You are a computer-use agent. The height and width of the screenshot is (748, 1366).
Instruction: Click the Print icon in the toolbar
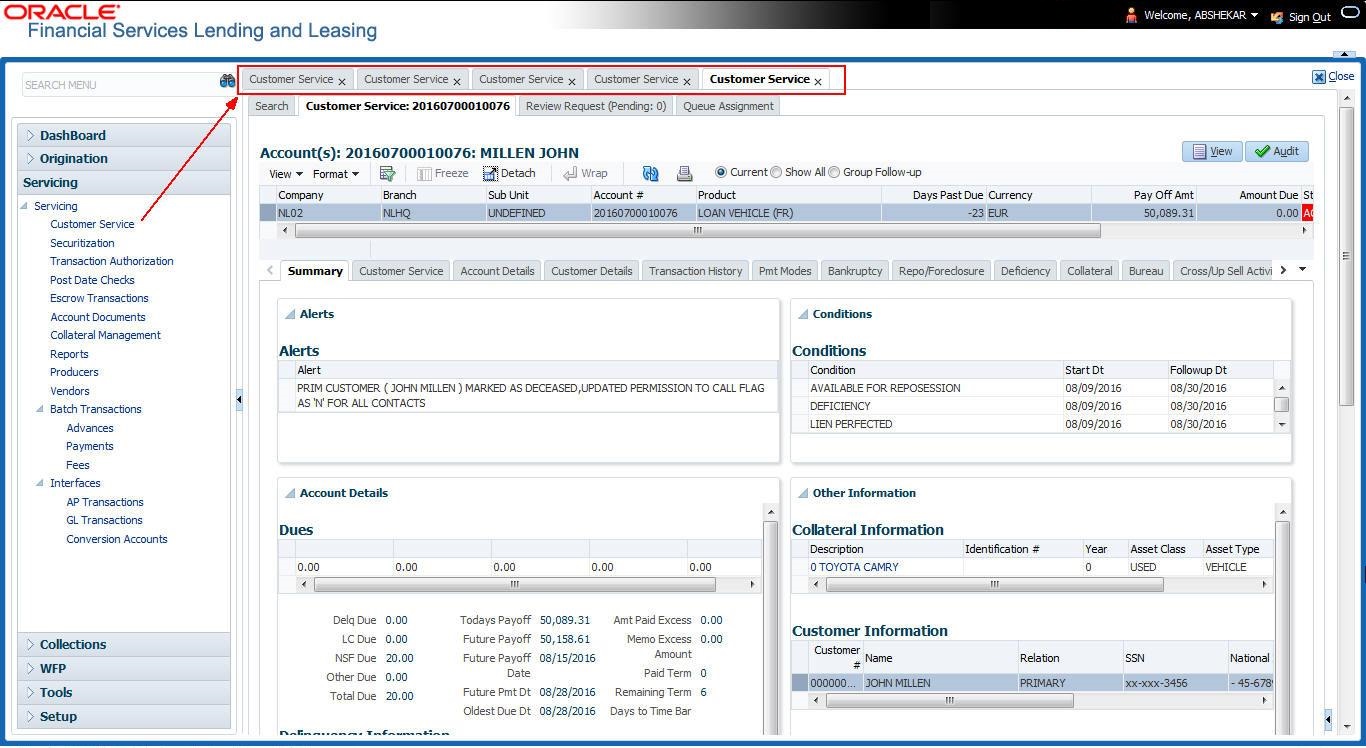(x=684, y=173)
